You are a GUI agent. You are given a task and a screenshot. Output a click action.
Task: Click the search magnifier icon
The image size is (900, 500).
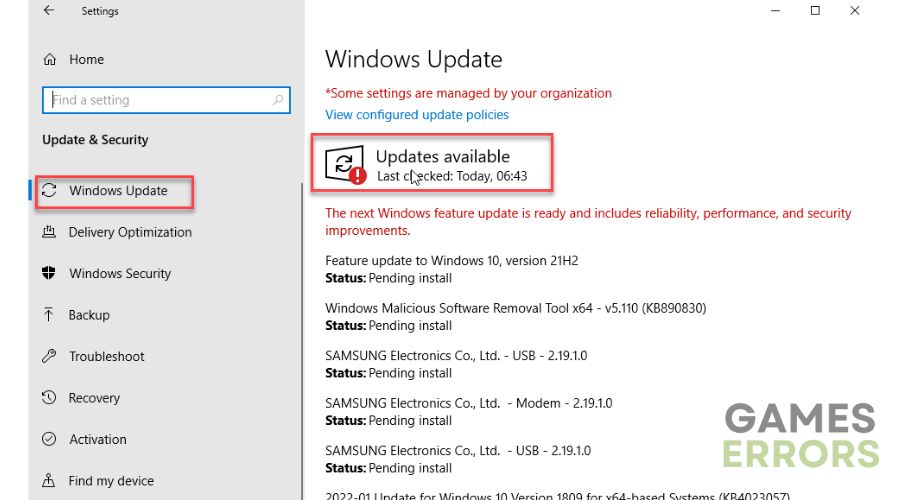point(278,100)
